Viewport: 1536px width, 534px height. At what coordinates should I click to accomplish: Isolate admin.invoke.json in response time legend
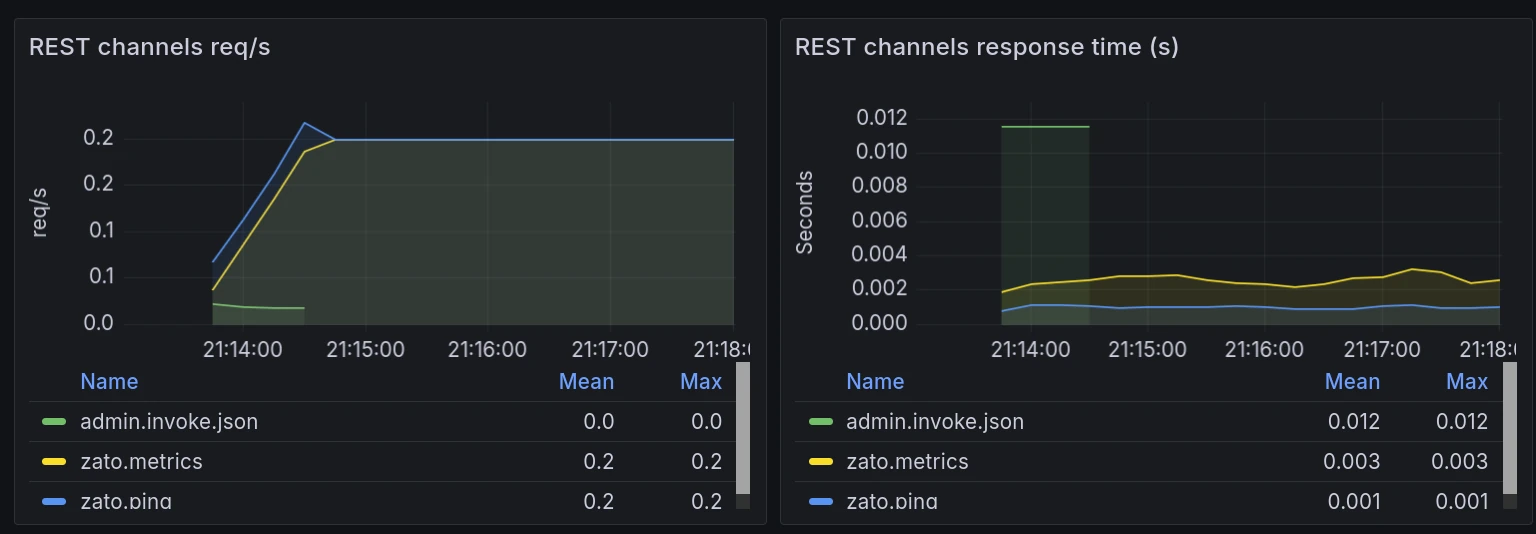click(x=935, y=422)
